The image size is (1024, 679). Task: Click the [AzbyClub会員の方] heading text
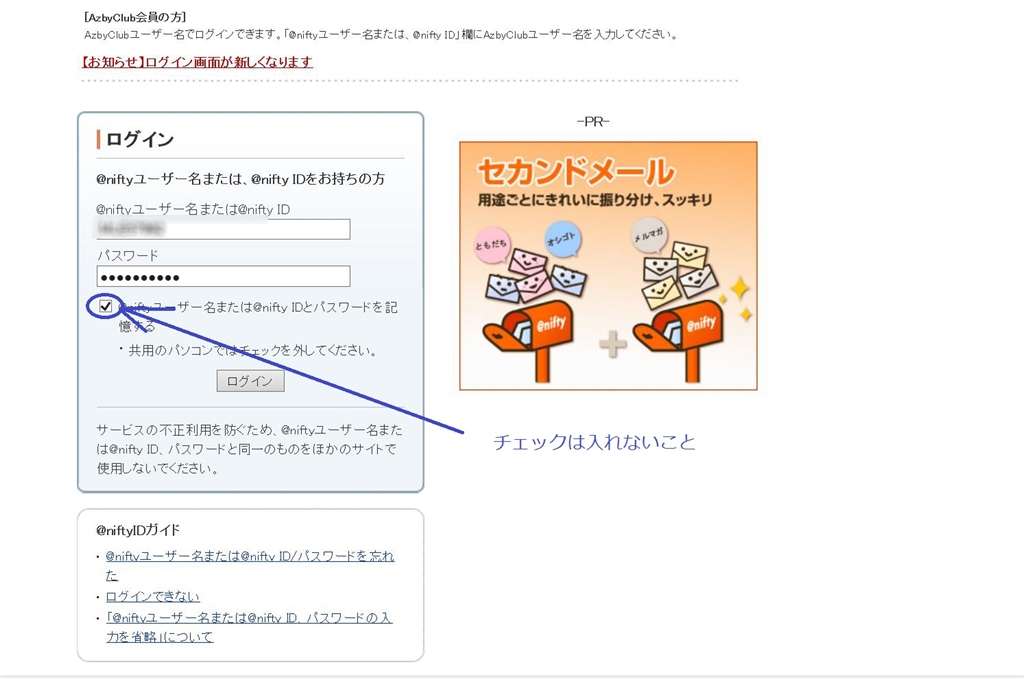pos(135,17)
